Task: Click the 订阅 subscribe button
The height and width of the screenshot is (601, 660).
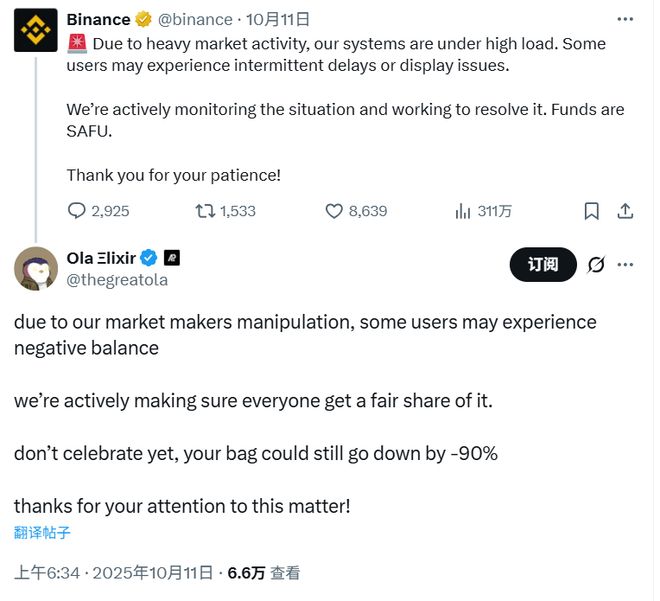Action: (543, 264)
